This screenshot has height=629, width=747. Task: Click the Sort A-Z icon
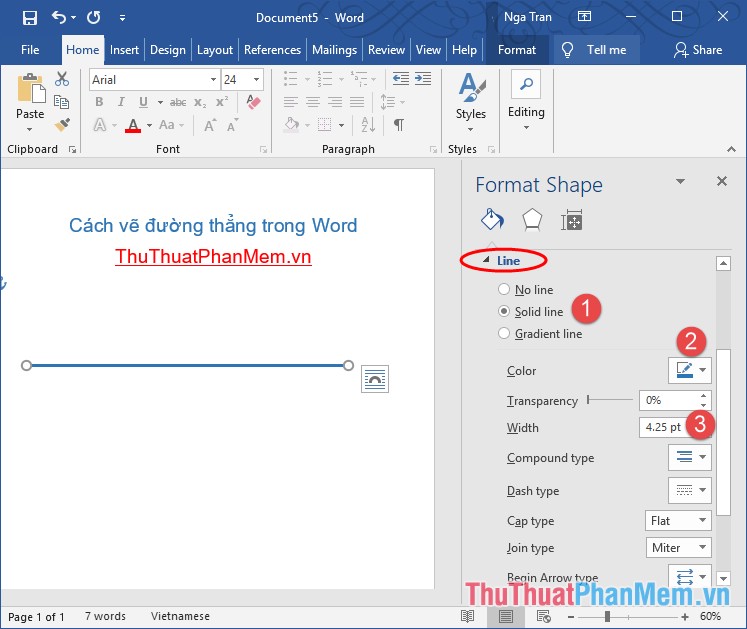[x=368, y=125]
